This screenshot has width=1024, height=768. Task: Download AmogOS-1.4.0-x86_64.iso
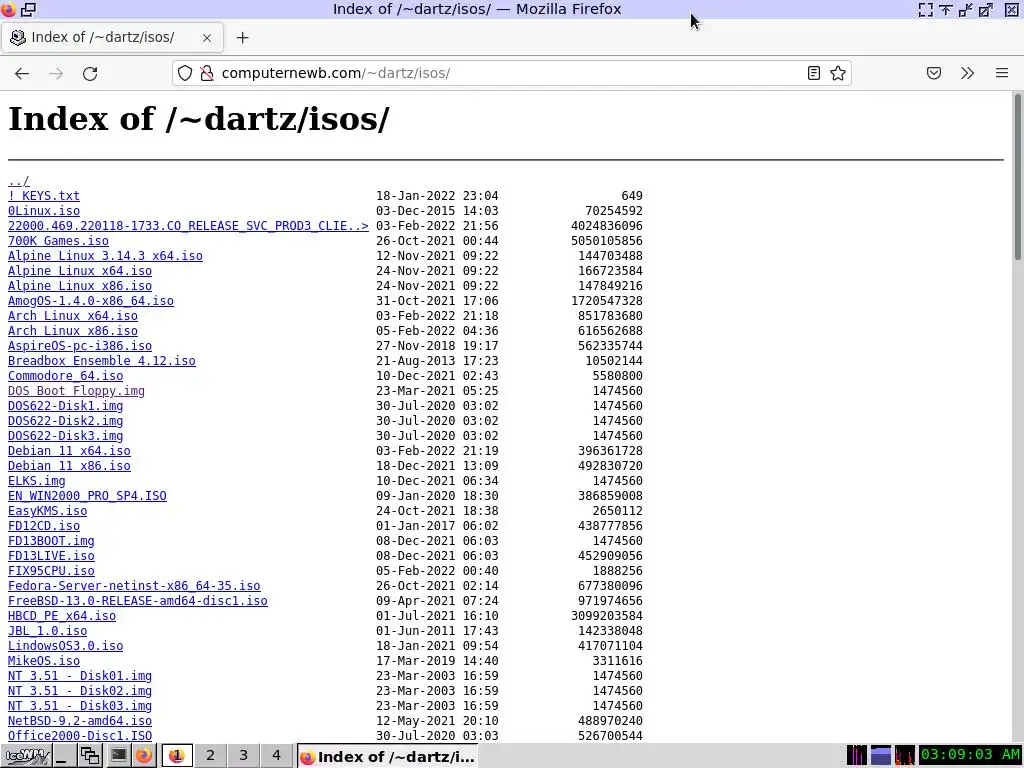pyautogui.click(x=91, y=301)
